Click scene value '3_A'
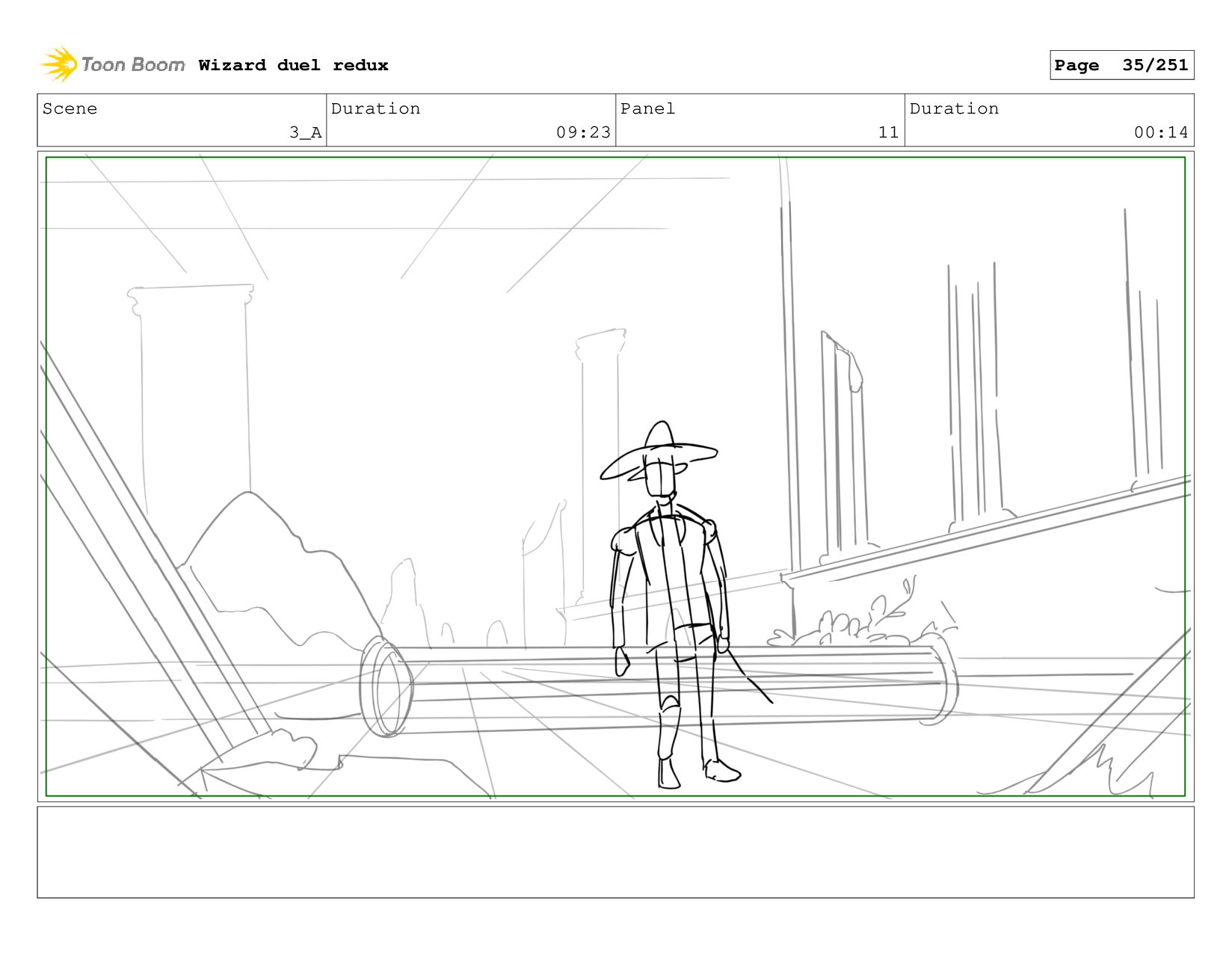This screenshot has width=1232, height=954. coord(306,132)
